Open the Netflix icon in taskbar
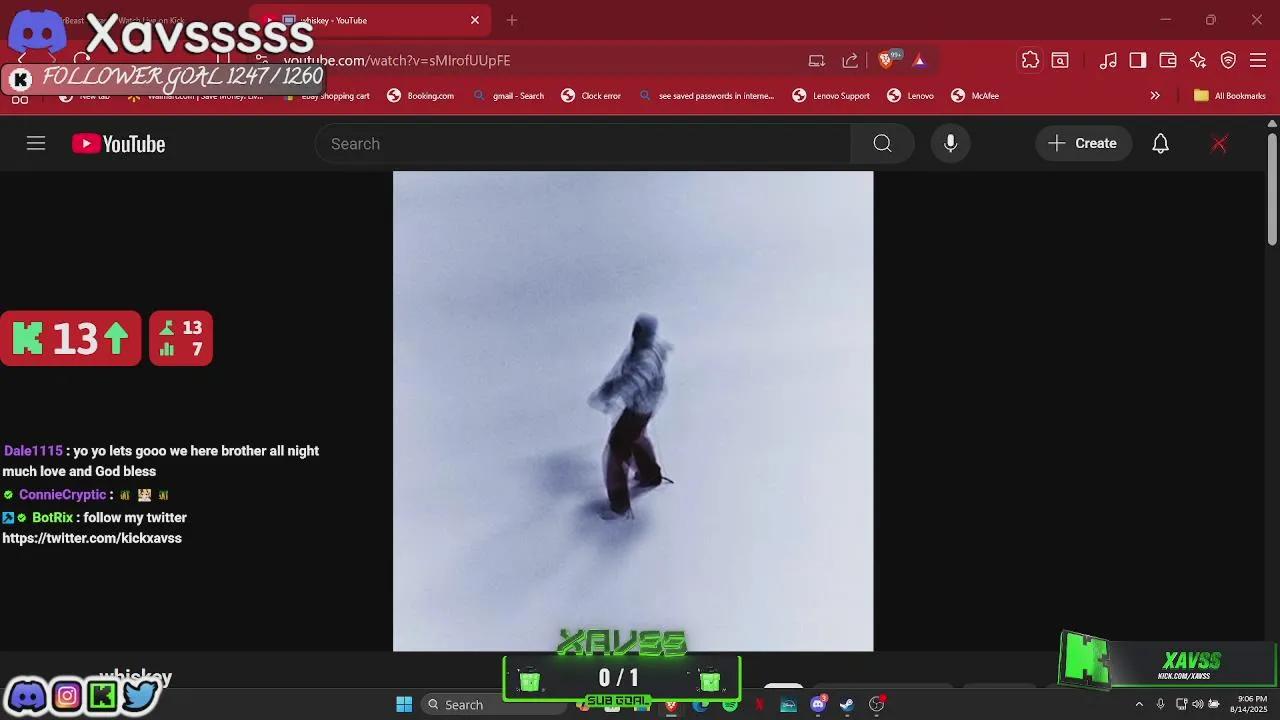The height and width of the screenshot is (720, 1280). pyautogui.click(x=759, y=705)
